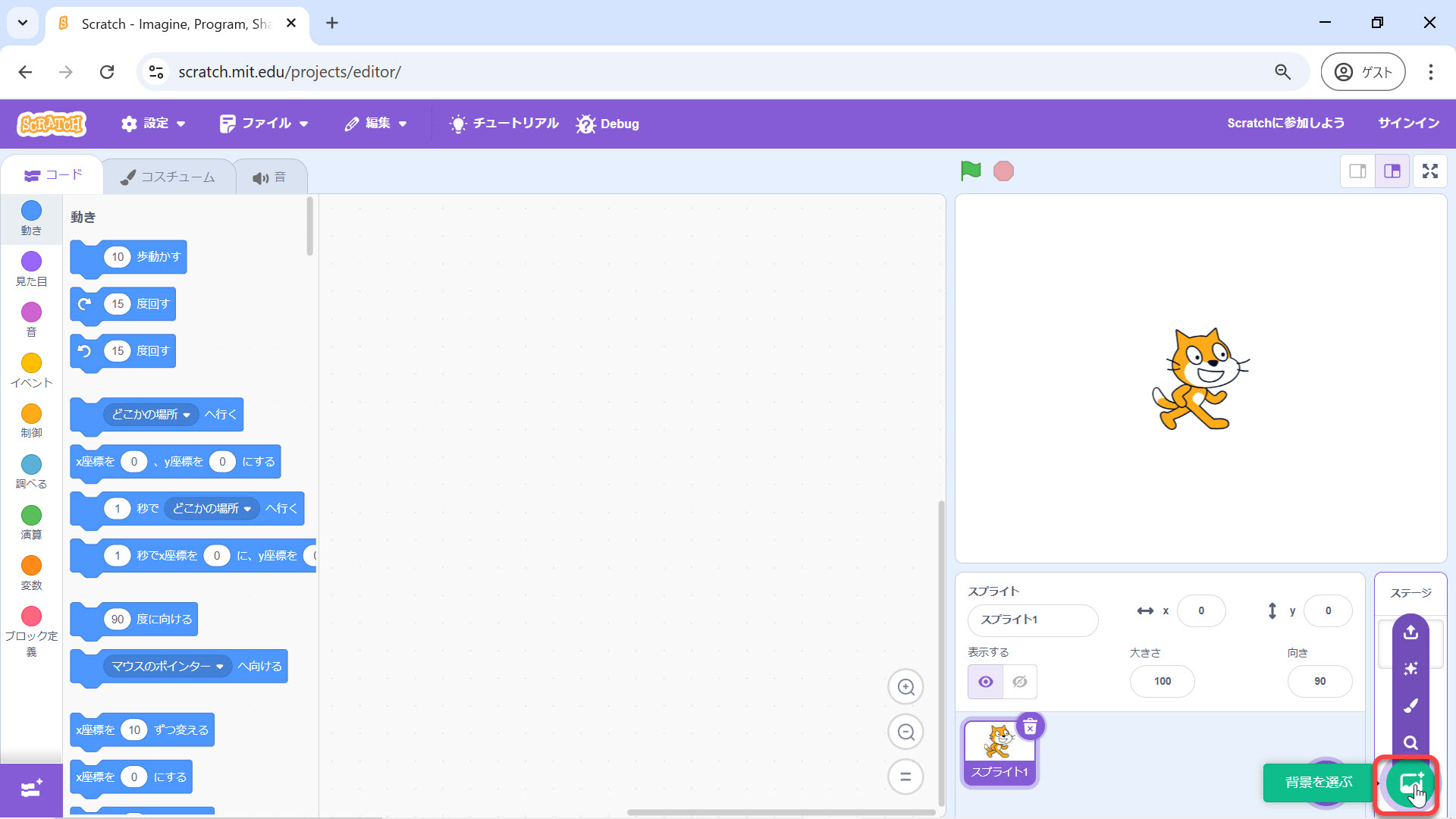The image size is (1456, 819).
Task: Open the tab search chevron in Chrome
Action: tap(23, 23)
